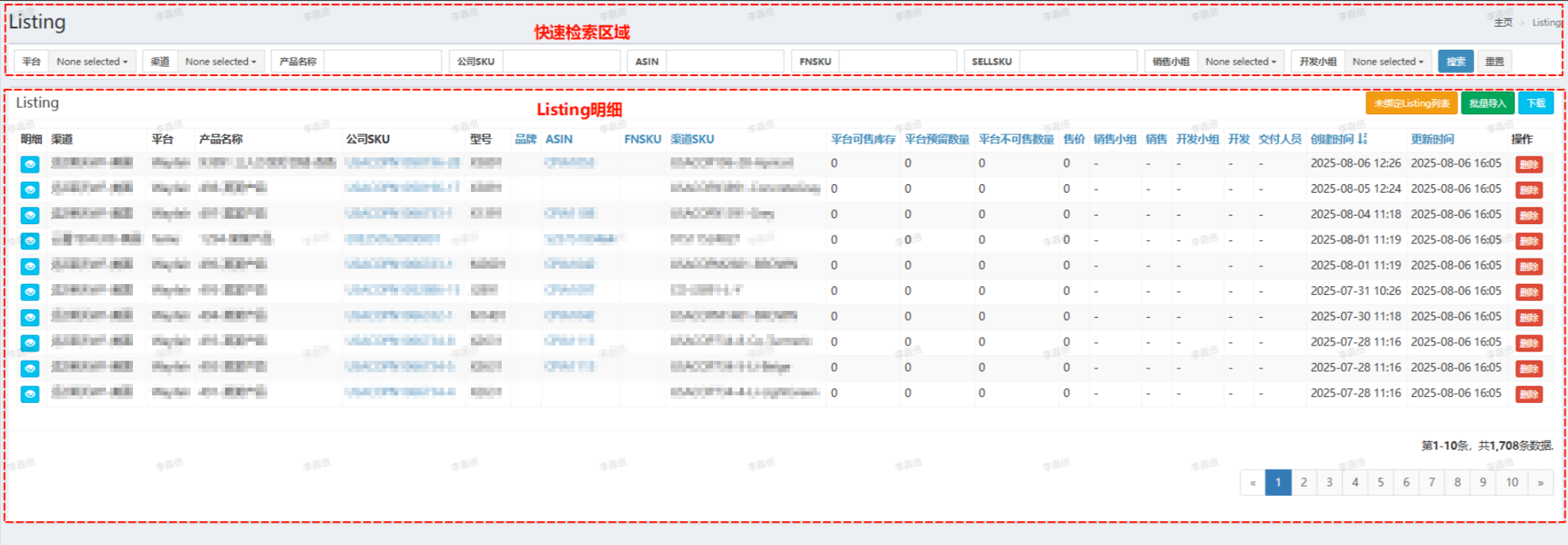Click the FNSKU filter input box

898,61
